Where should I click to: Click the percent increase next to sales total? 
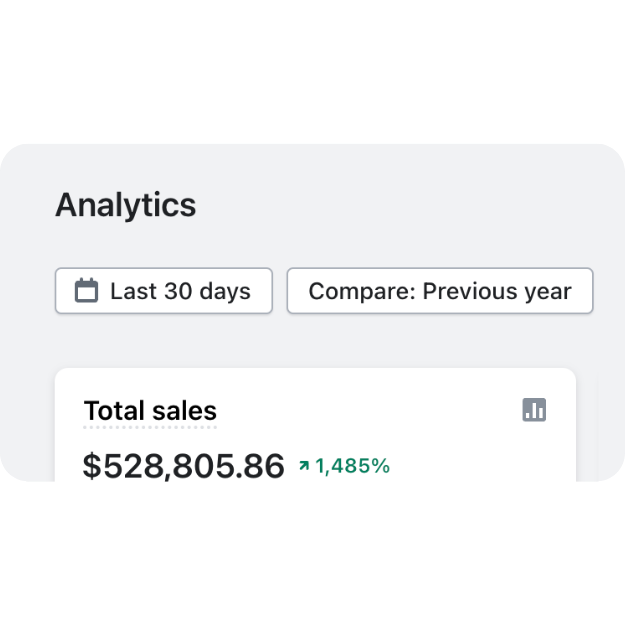(x=352, y=466)
